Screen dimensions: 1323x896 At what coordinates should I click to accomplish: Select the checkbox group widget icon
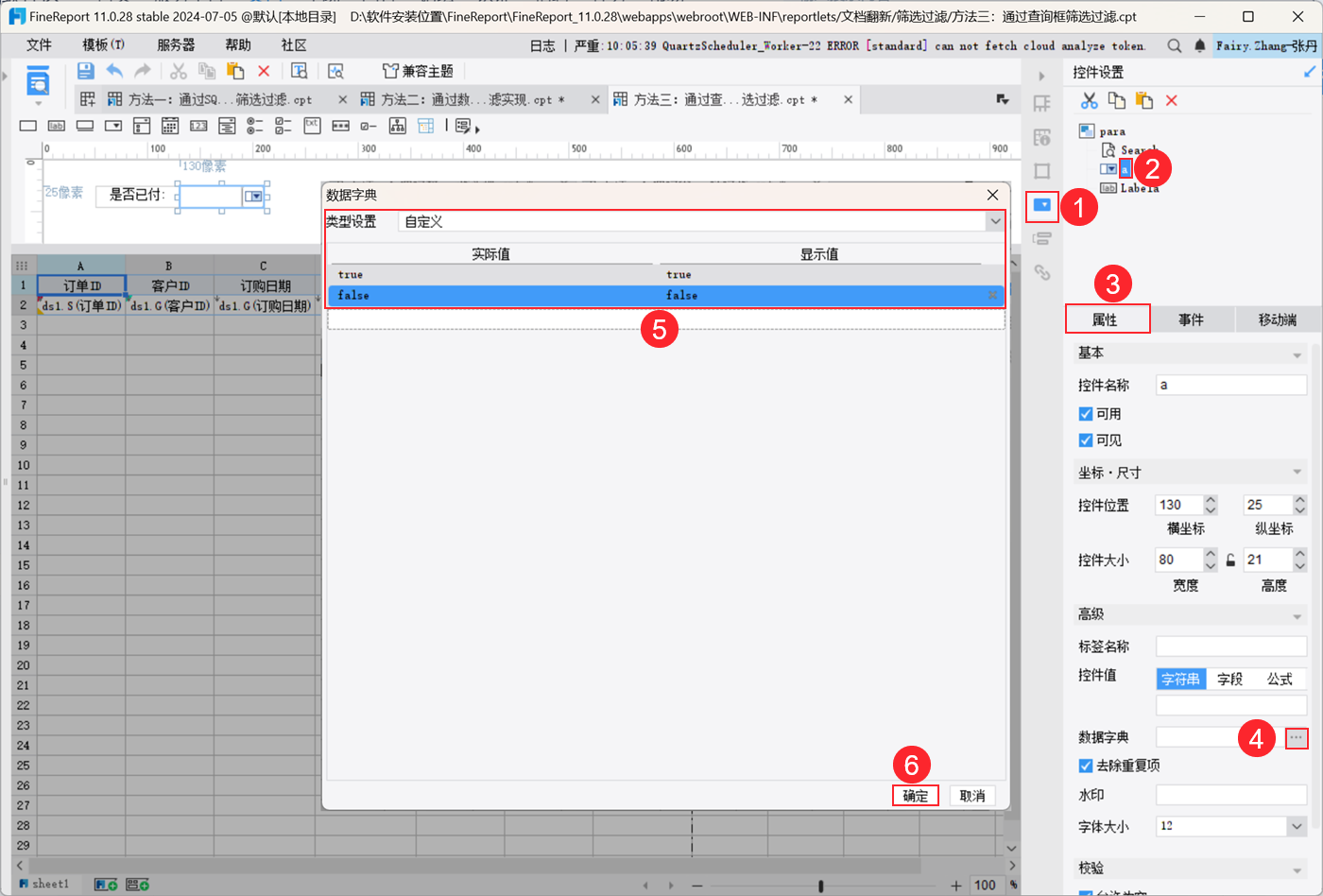tap(283, 126)
